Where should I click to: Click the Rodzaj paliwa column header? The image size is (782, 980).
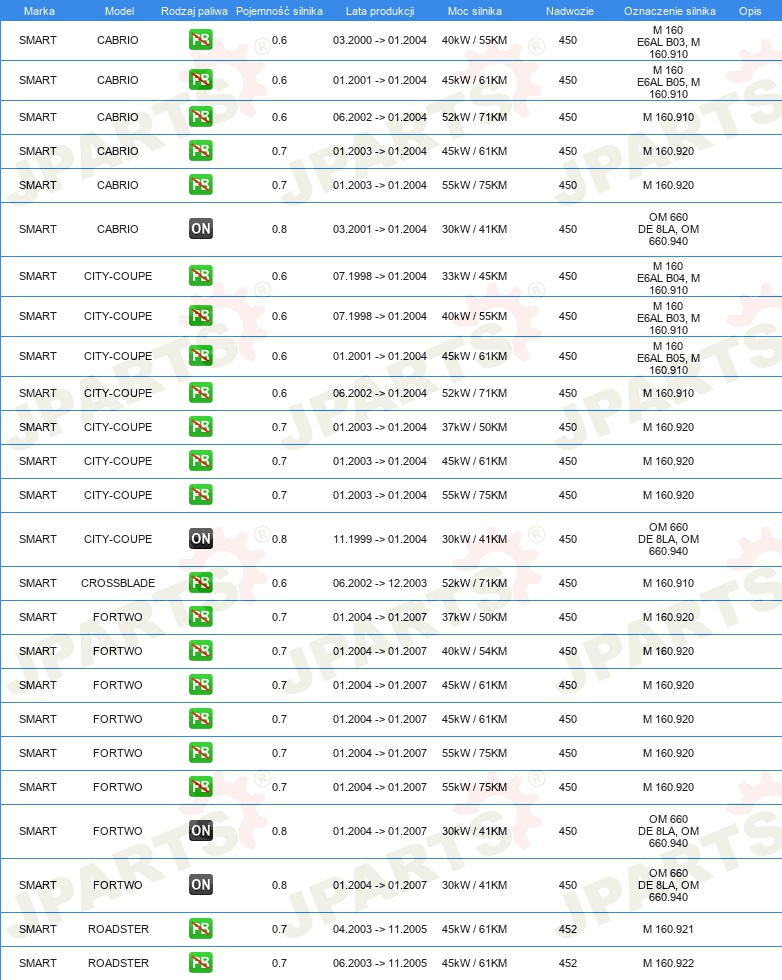[194, 11]
